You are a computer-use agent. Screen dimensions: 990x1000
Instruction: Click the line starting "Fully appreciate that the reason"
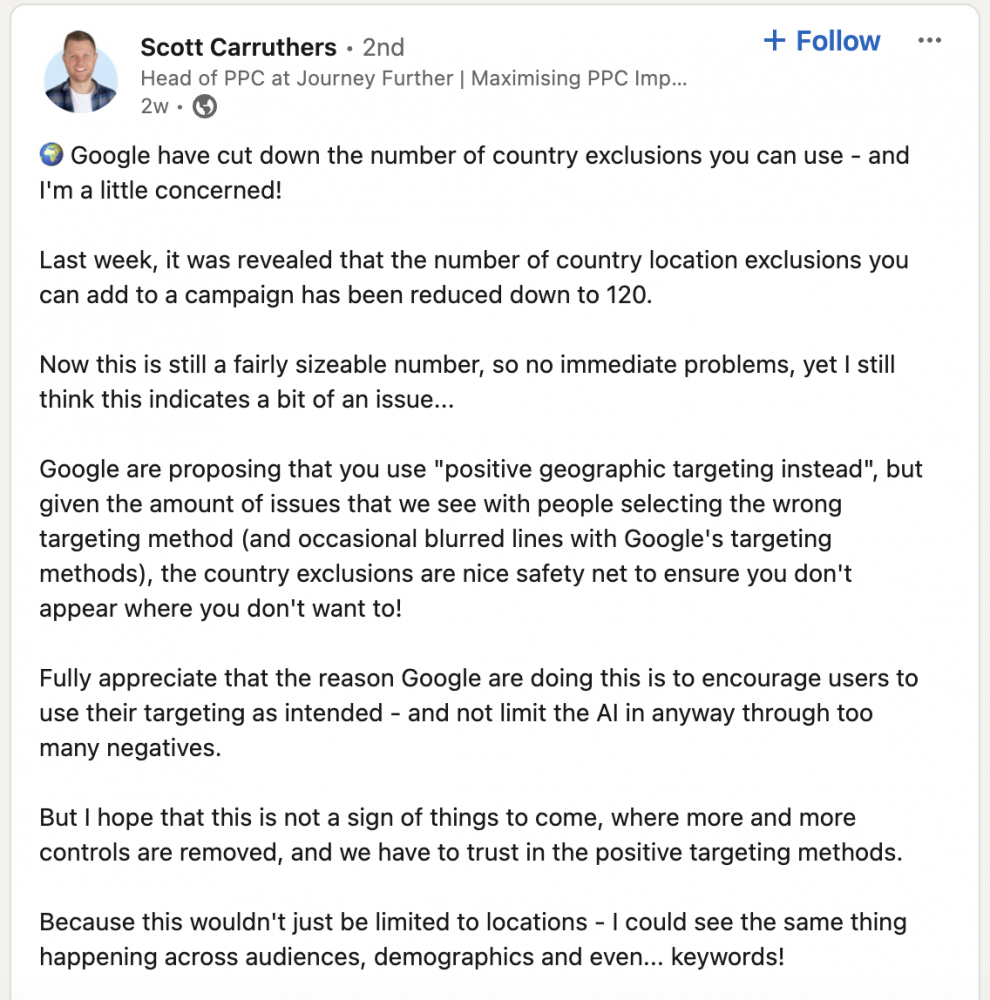coord(479,678)
